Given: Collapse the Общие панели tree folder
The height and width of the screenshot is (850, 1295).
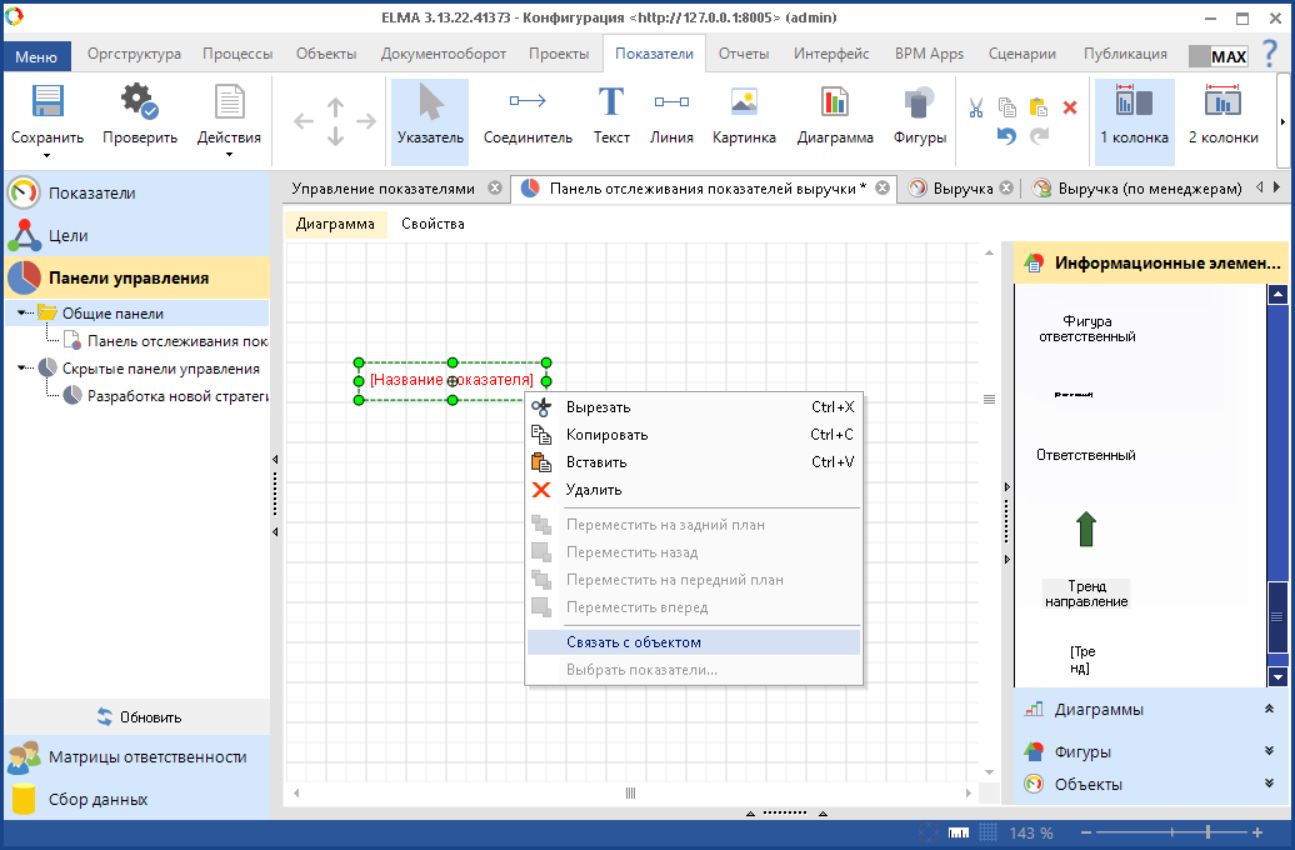Looking at the screenshot, I should (23, 313).
